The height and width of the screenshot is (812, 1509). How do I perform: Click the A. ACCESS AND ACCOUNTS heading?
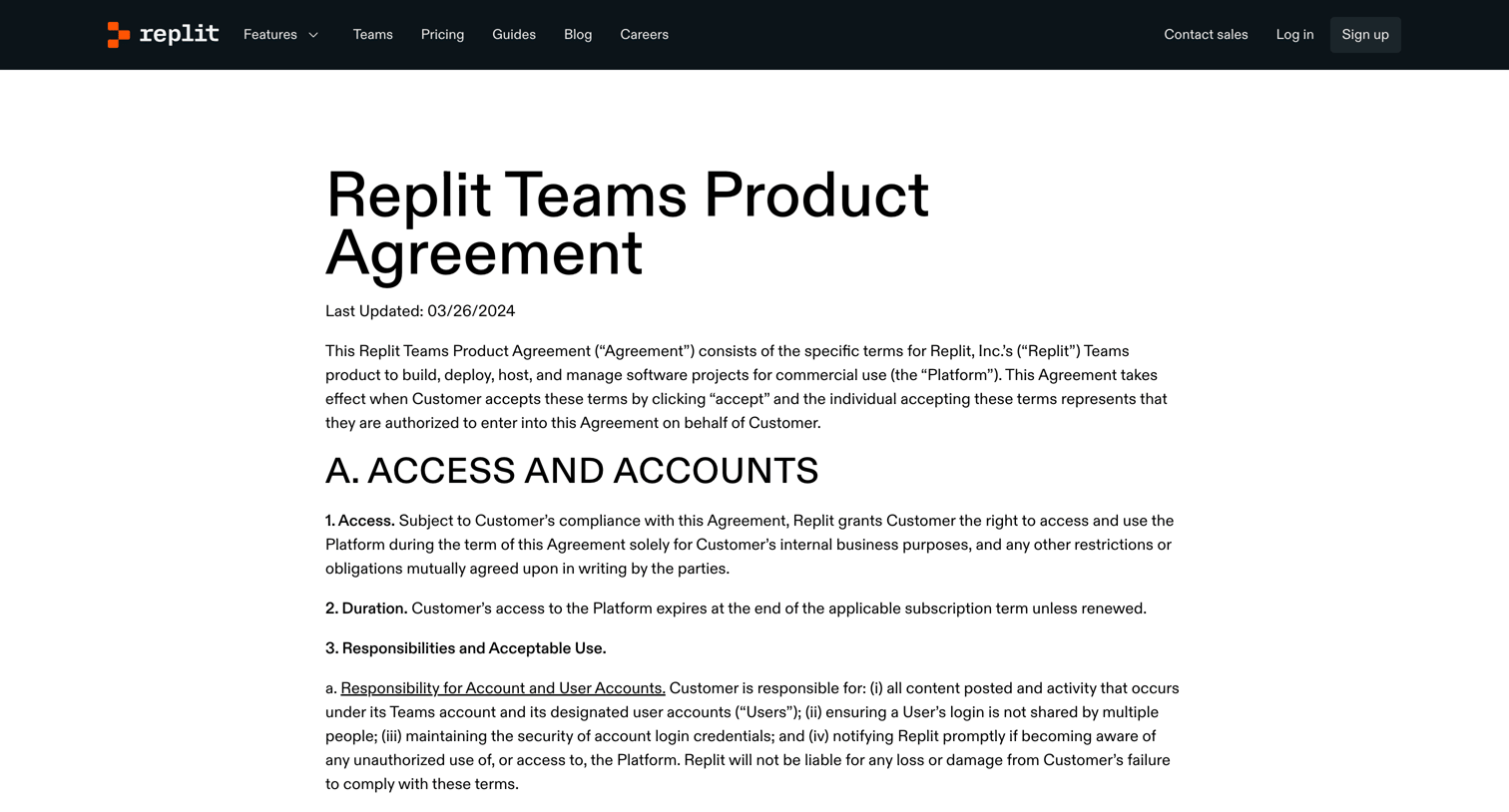point(572,471)
